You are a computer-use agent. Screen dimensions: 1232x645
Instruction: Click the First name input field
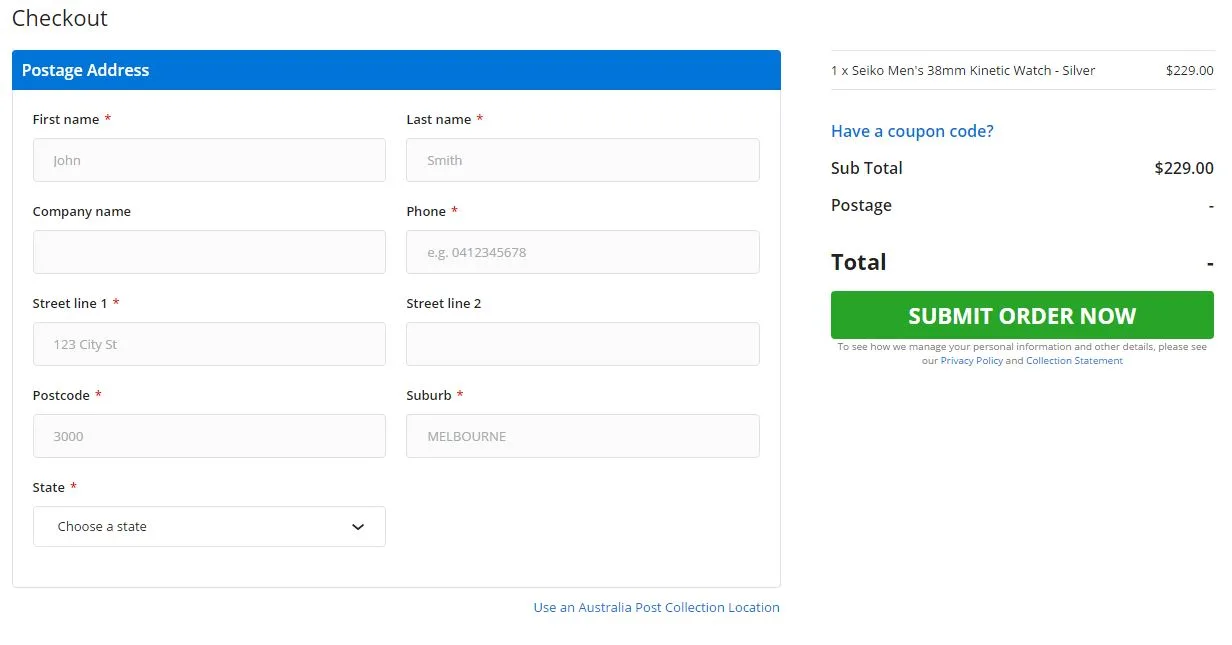point(209,160)
